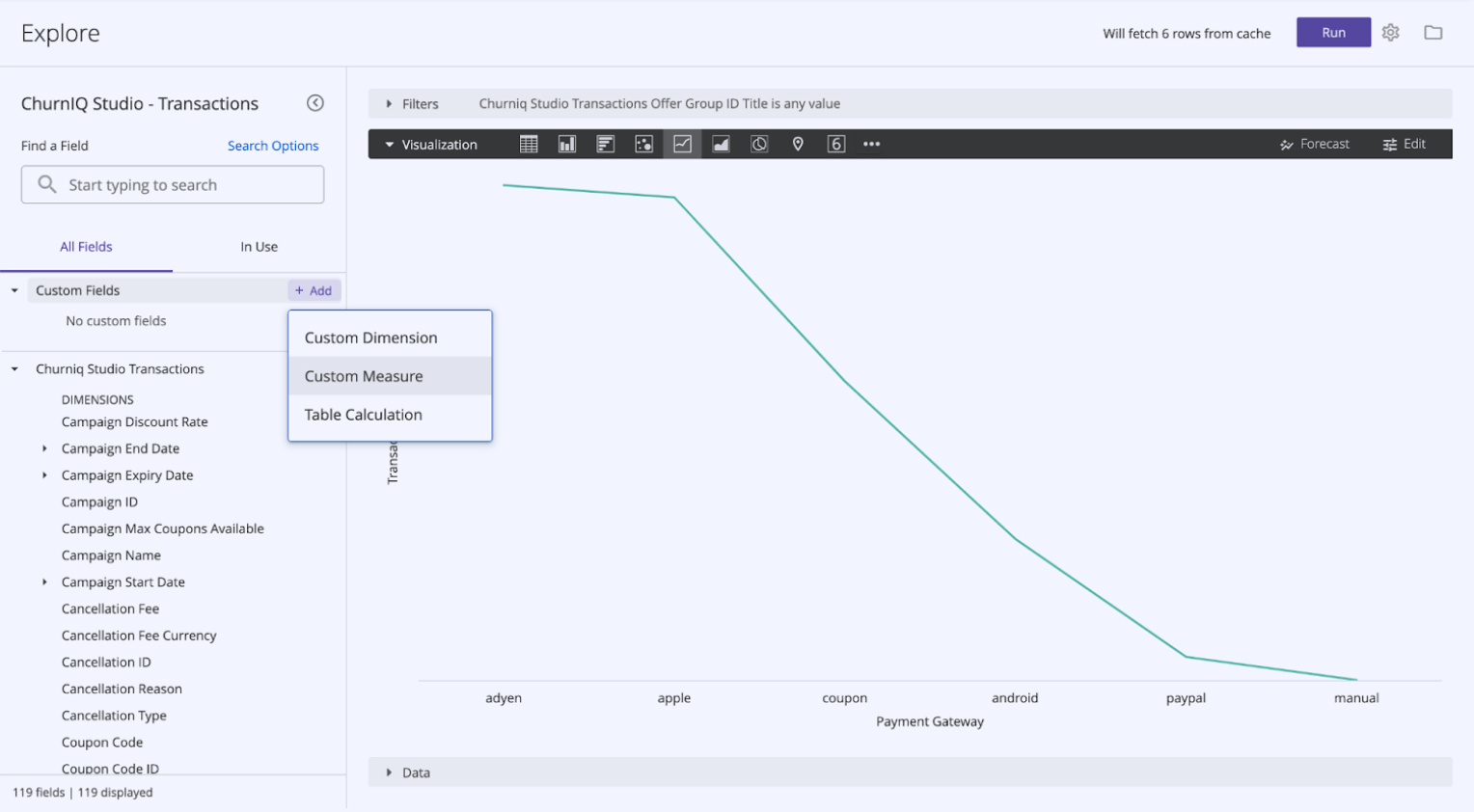Click the line chart visualization icon
This screenshot has width=1474, height=812.
682,144
